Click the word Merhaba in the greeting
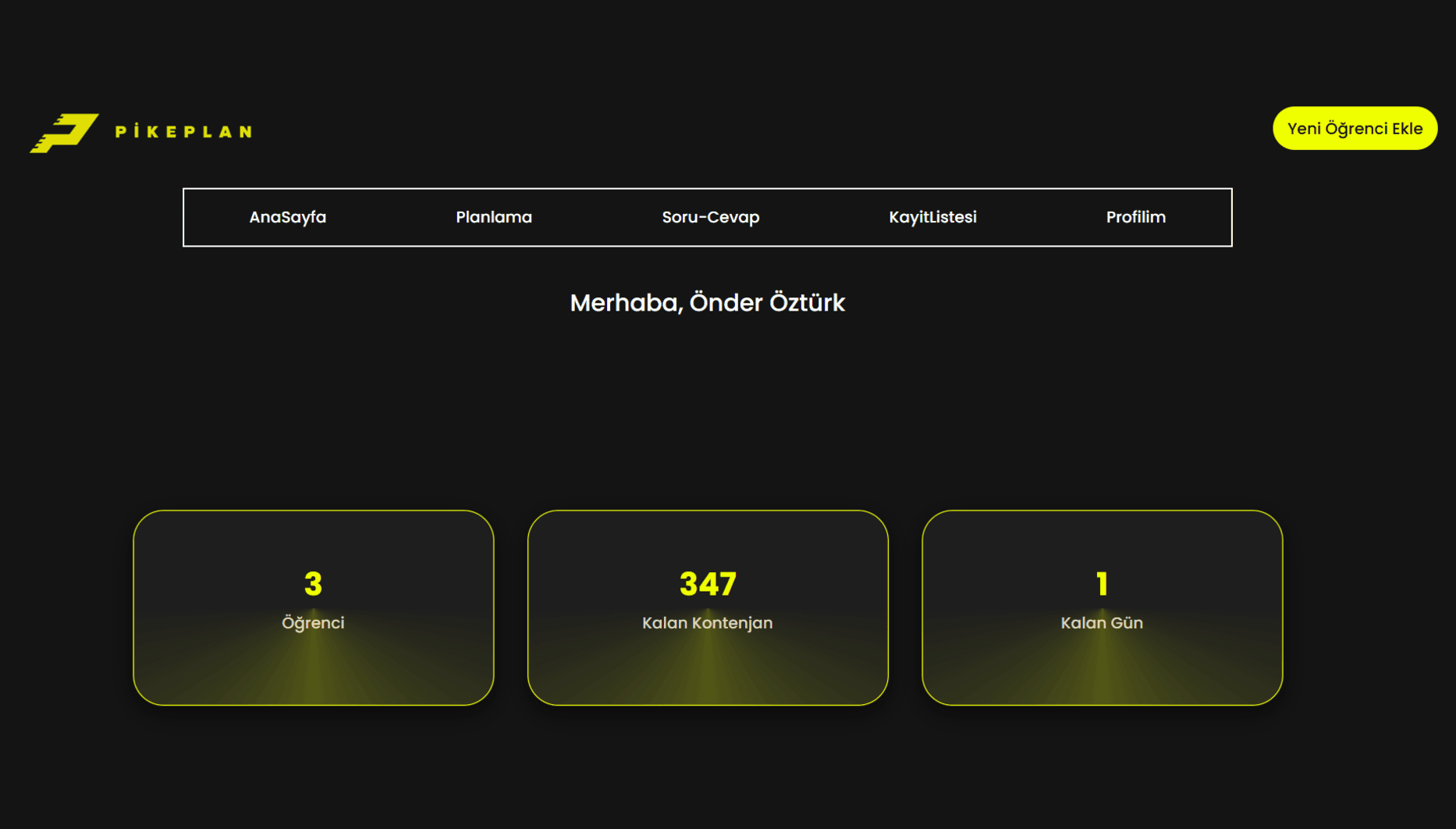Image resolution: width=1456 pixels, height=829 pixels. [x=624, y=303]
